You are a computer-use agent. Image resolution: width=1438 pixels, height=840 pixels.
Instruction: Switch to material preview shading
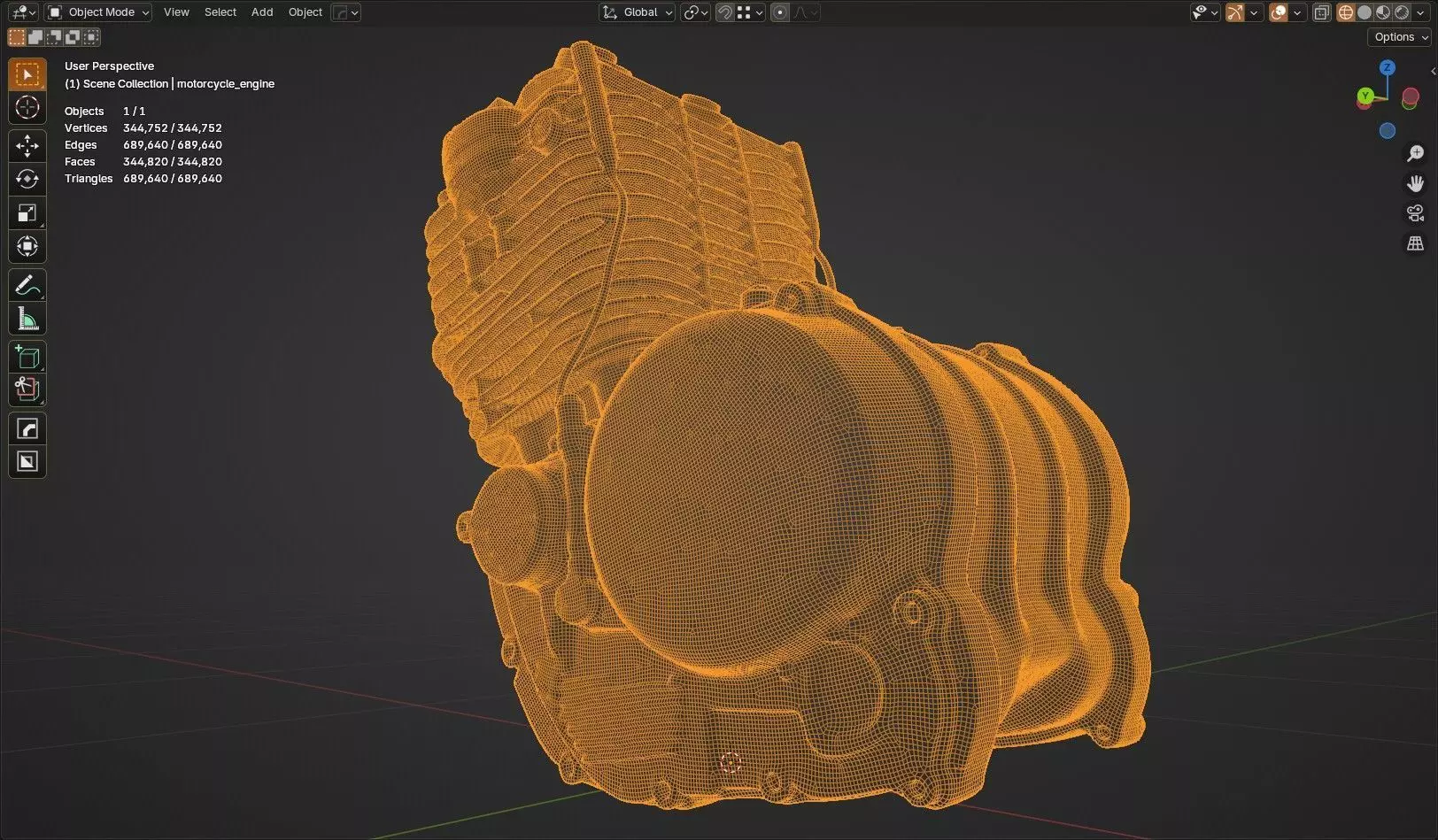point(1383,12)
